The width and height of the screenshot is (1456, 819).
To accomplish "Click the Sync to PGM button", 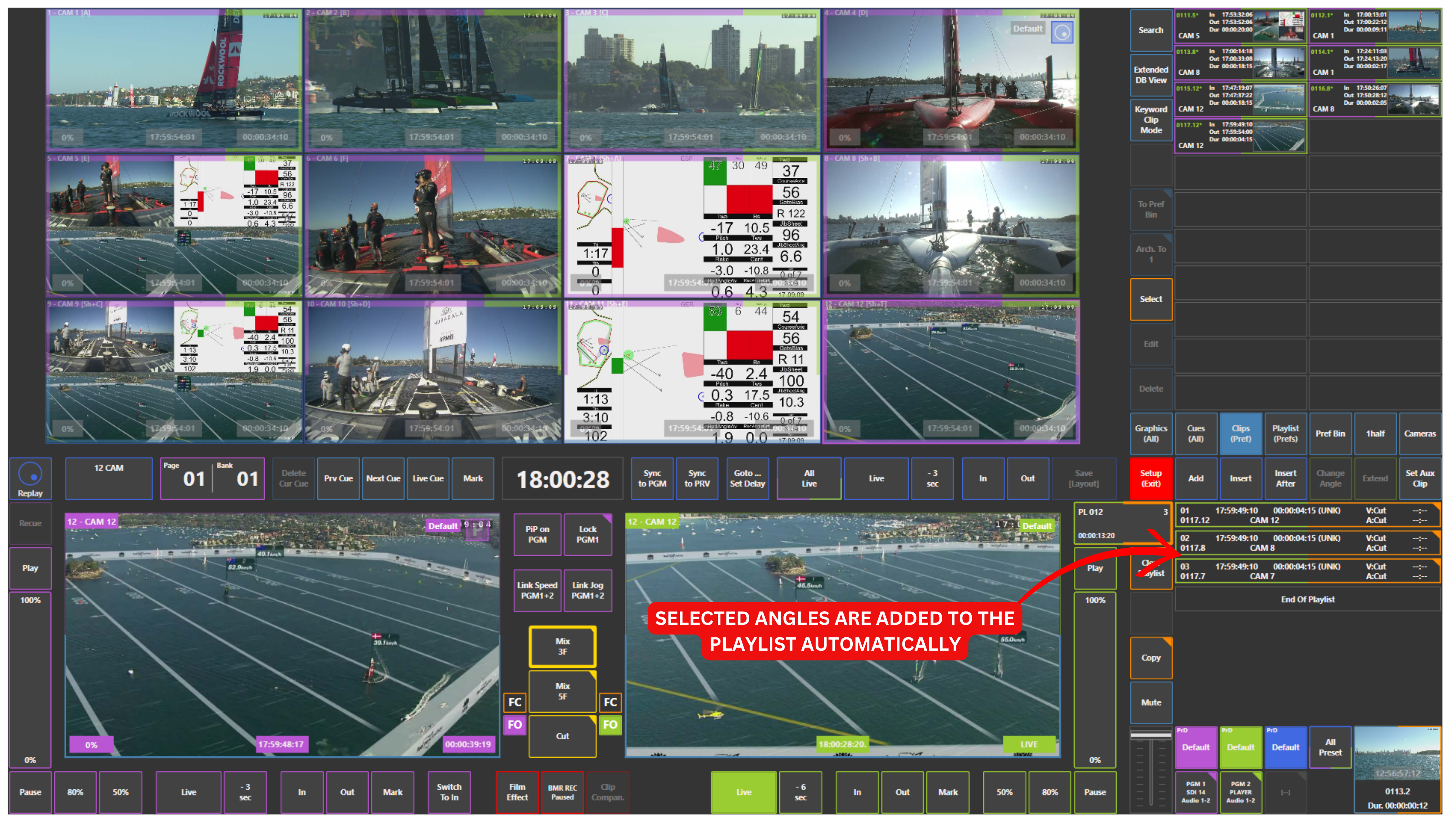I will 652,478.
